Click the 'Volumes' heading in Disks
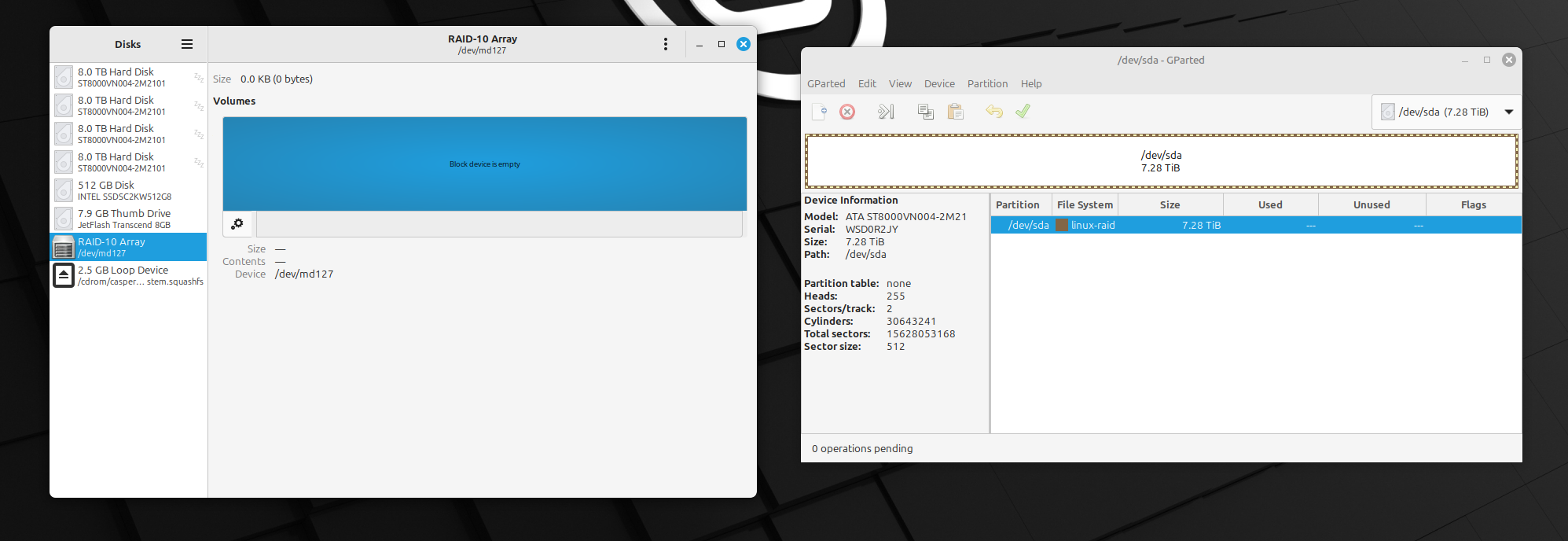 [234, 101]
